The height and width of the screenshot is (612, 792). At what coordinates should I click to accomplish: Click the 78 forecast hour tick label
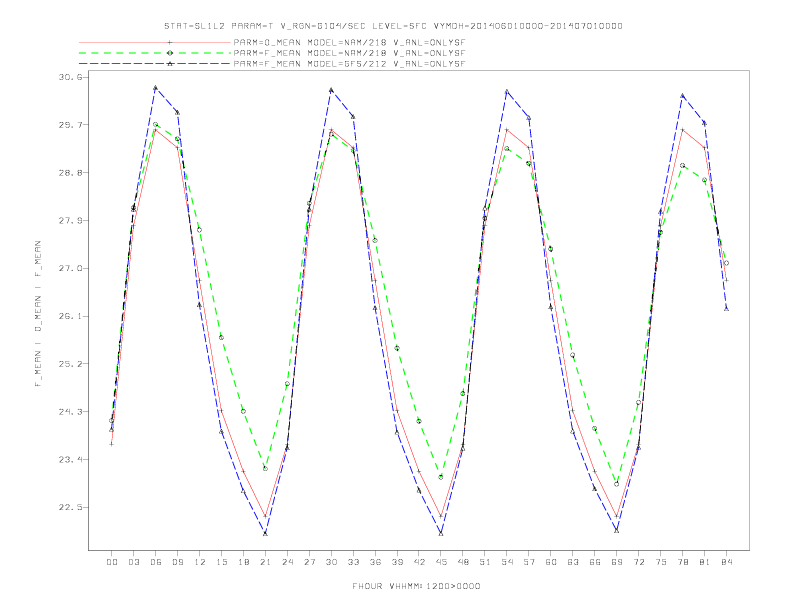(x=683, y=562)
